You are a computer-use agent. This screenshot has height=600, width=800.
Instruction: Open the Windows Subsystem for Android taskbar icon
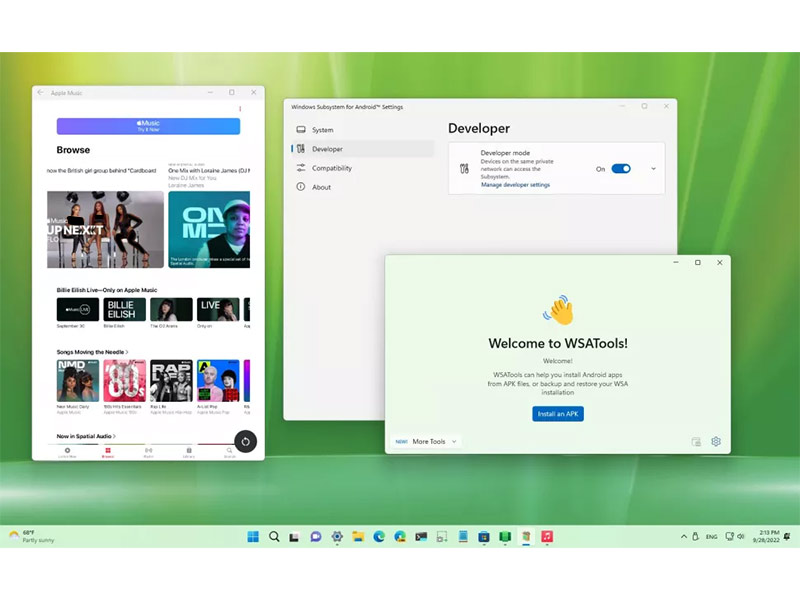[x=505, y=537]
